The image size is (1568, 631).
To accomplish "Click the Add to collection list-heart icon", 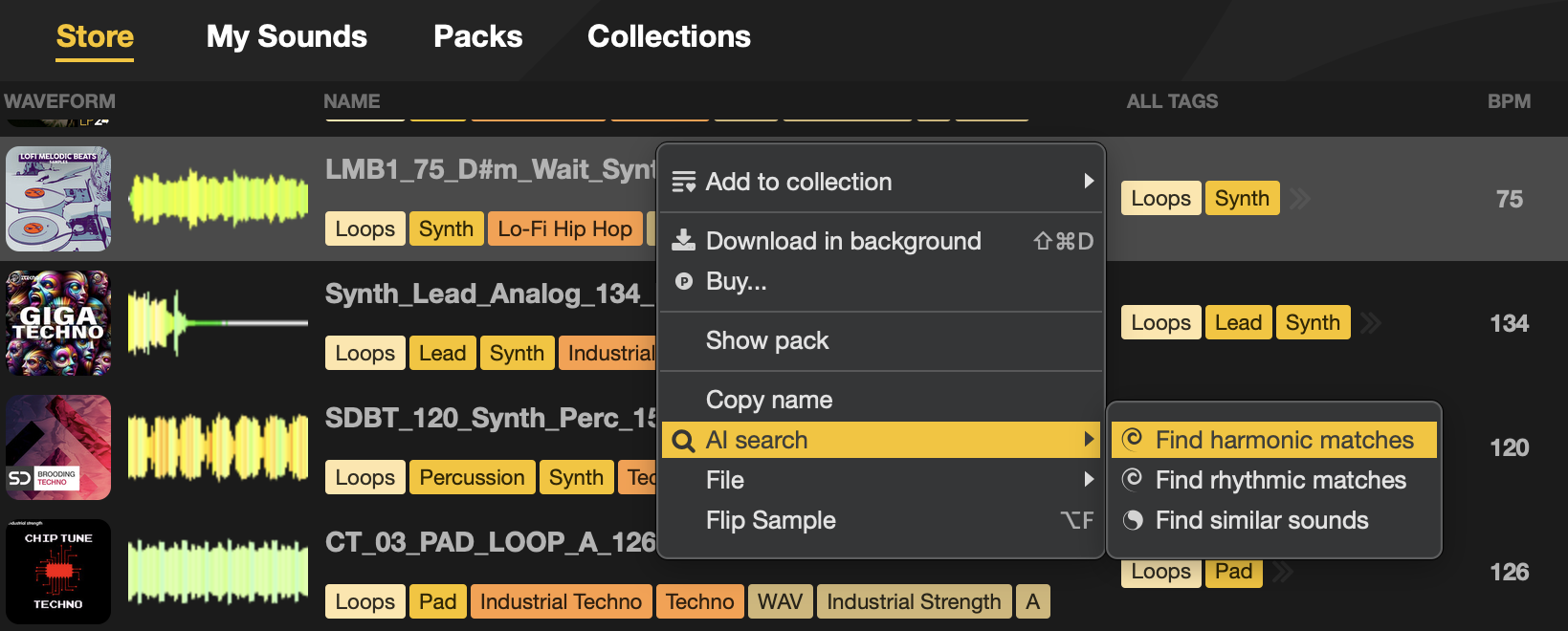I will click(x=683, y=182).
